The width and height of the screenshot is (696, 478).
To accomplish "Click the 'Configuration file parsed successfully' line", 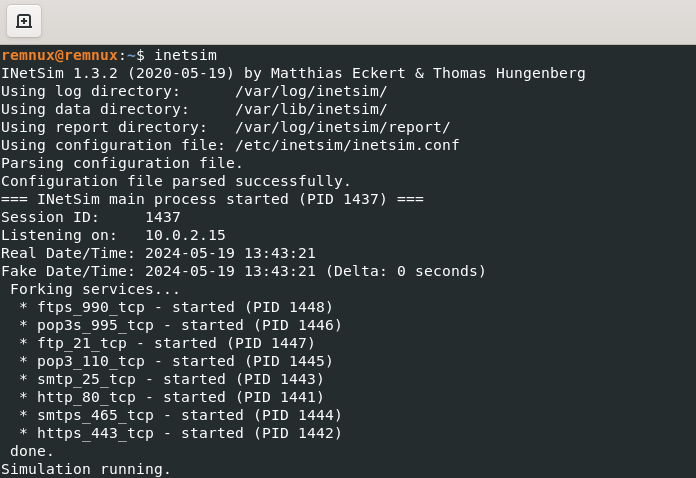I will click(x=176, y=181).
